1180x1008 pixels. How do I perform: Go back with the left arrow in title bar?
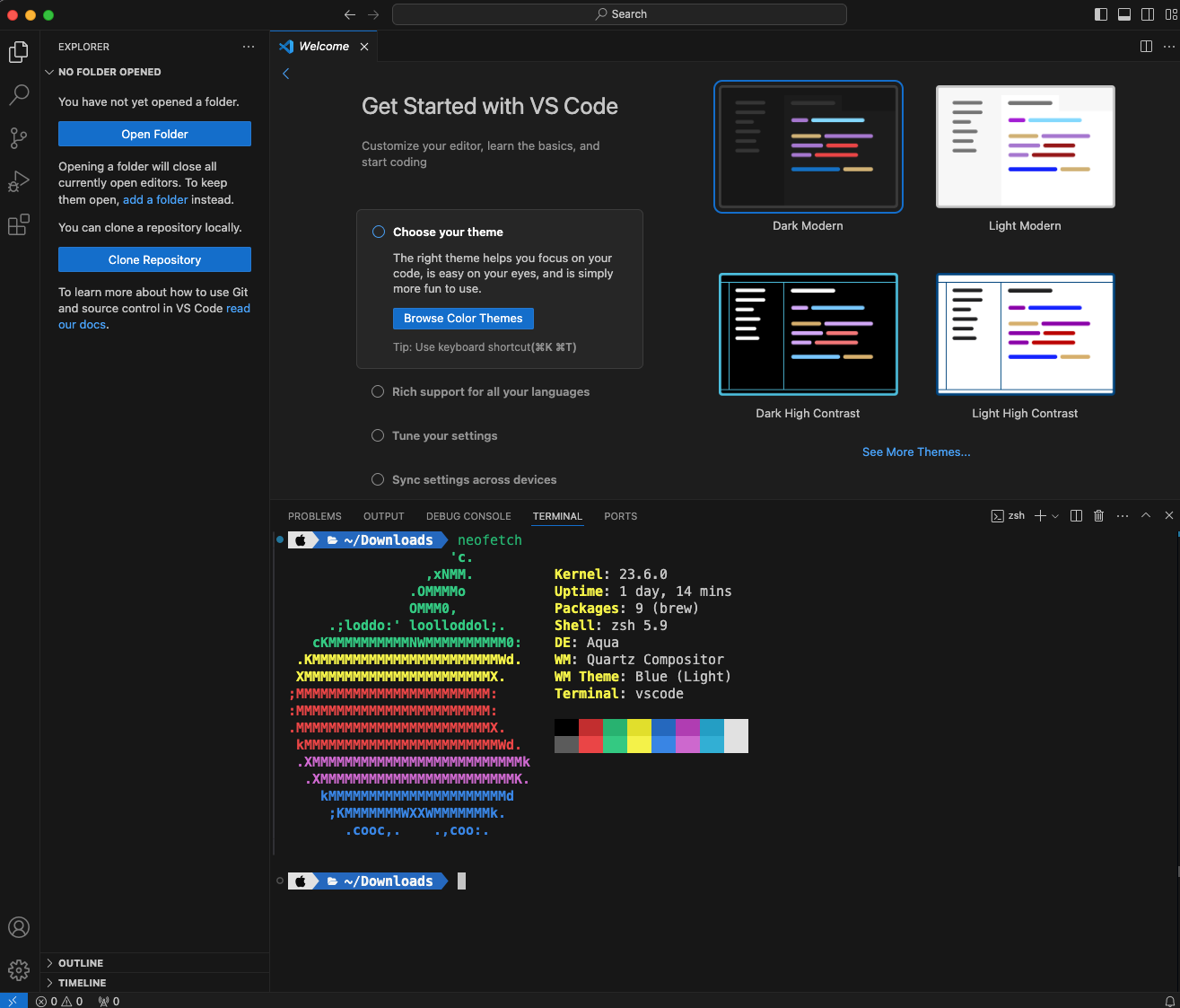350,14
